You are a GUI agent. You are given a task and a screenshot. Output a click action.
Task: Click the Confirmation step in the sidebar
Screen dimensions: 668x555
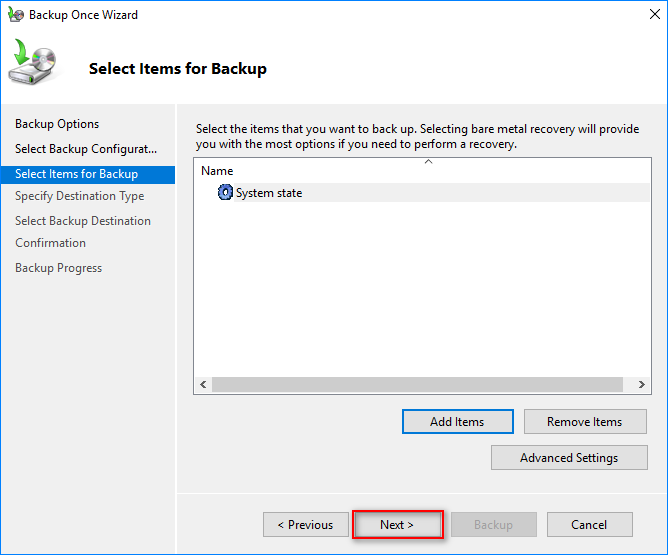tap(51, 243)
